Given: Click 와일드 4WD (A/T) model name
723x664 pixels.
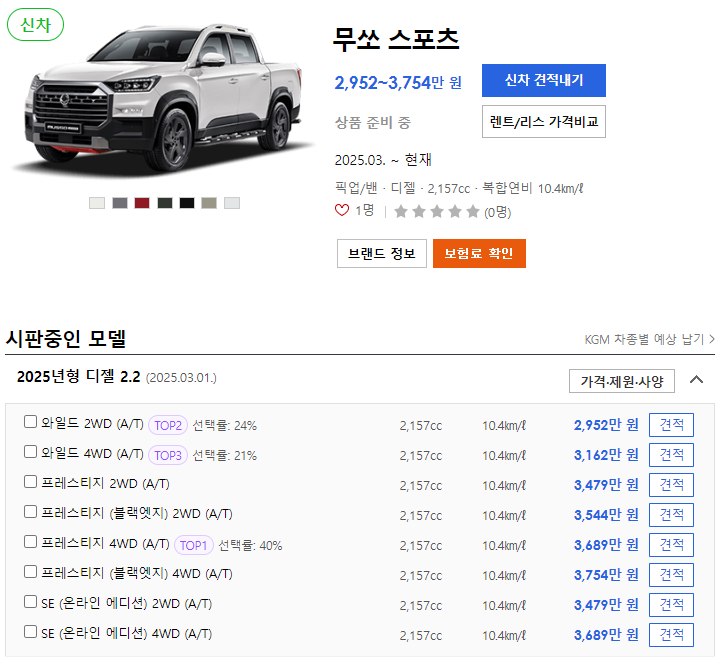Looking at the screenshot, I should coord(92,454).
